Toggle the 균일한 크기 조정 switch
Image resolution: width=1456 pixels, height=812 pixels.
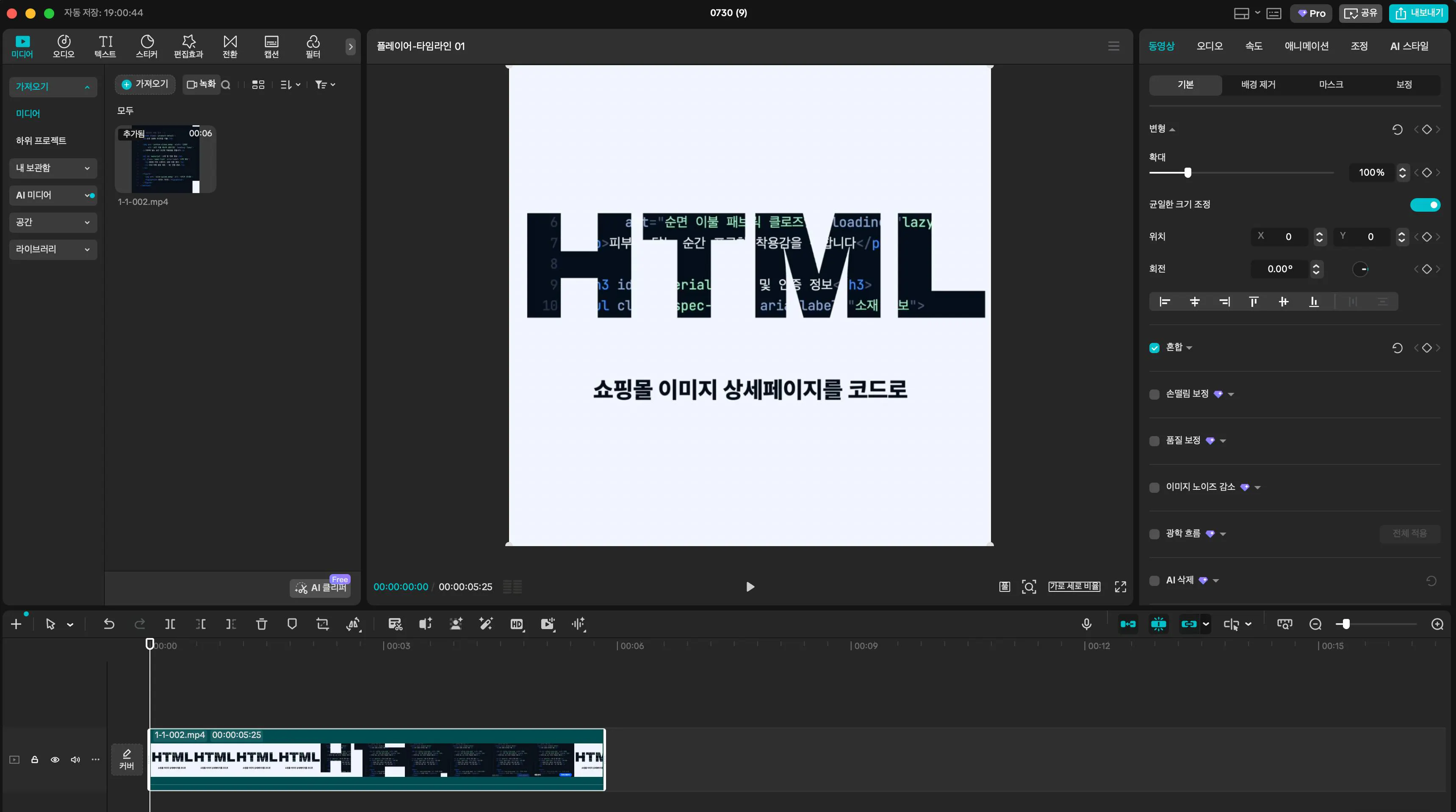click(x=1425, y=204)
